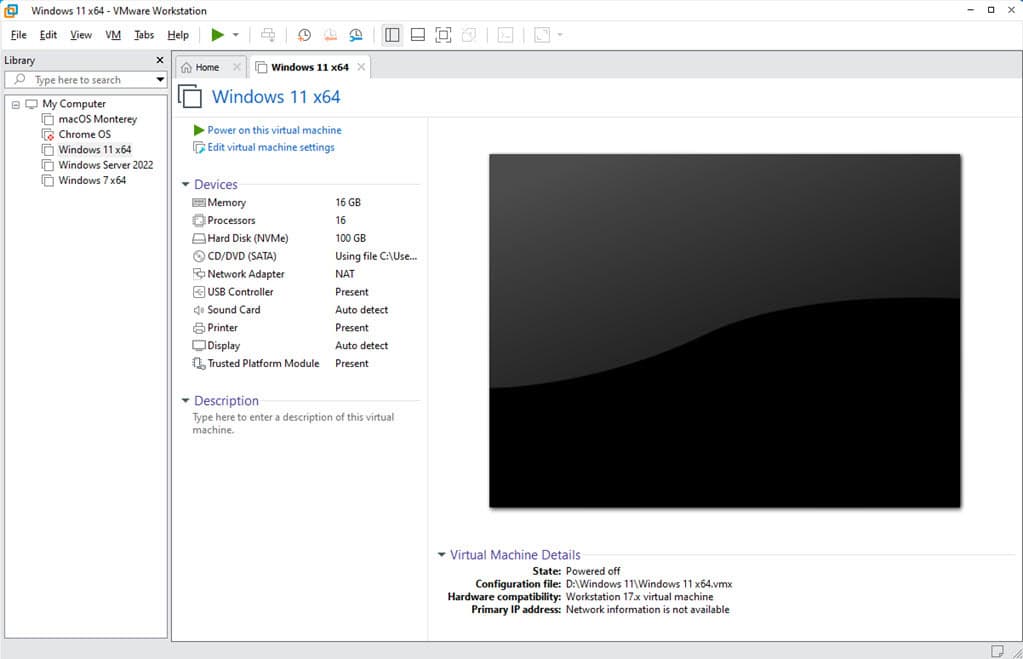The width and height of the screenshot is (1023, 659).
Task: Switch to the Windows 11 x64 tab
Action: tap(310, 67)
